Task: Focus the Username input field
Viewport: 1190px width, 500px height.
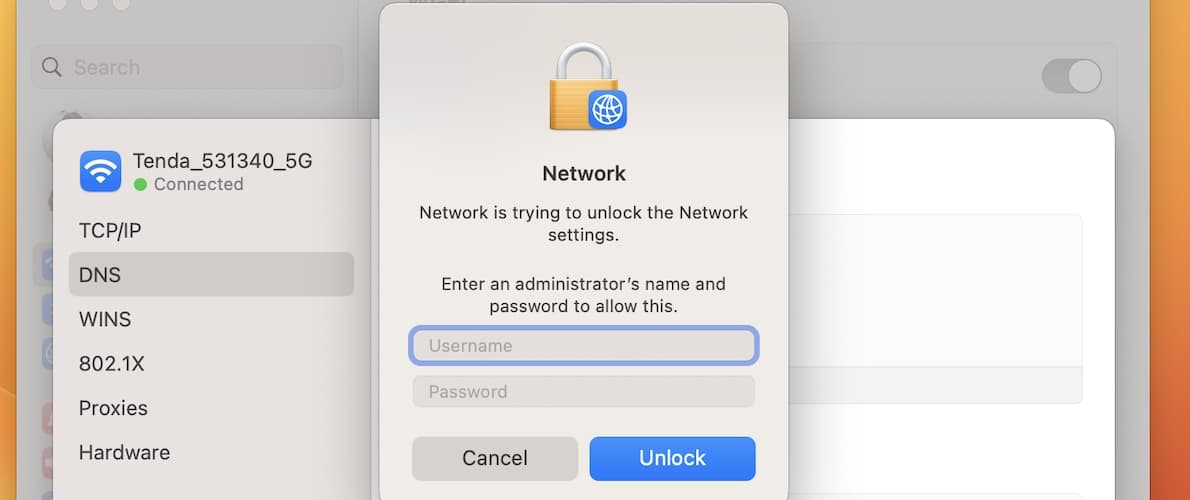Action: (x=584, y=346)
